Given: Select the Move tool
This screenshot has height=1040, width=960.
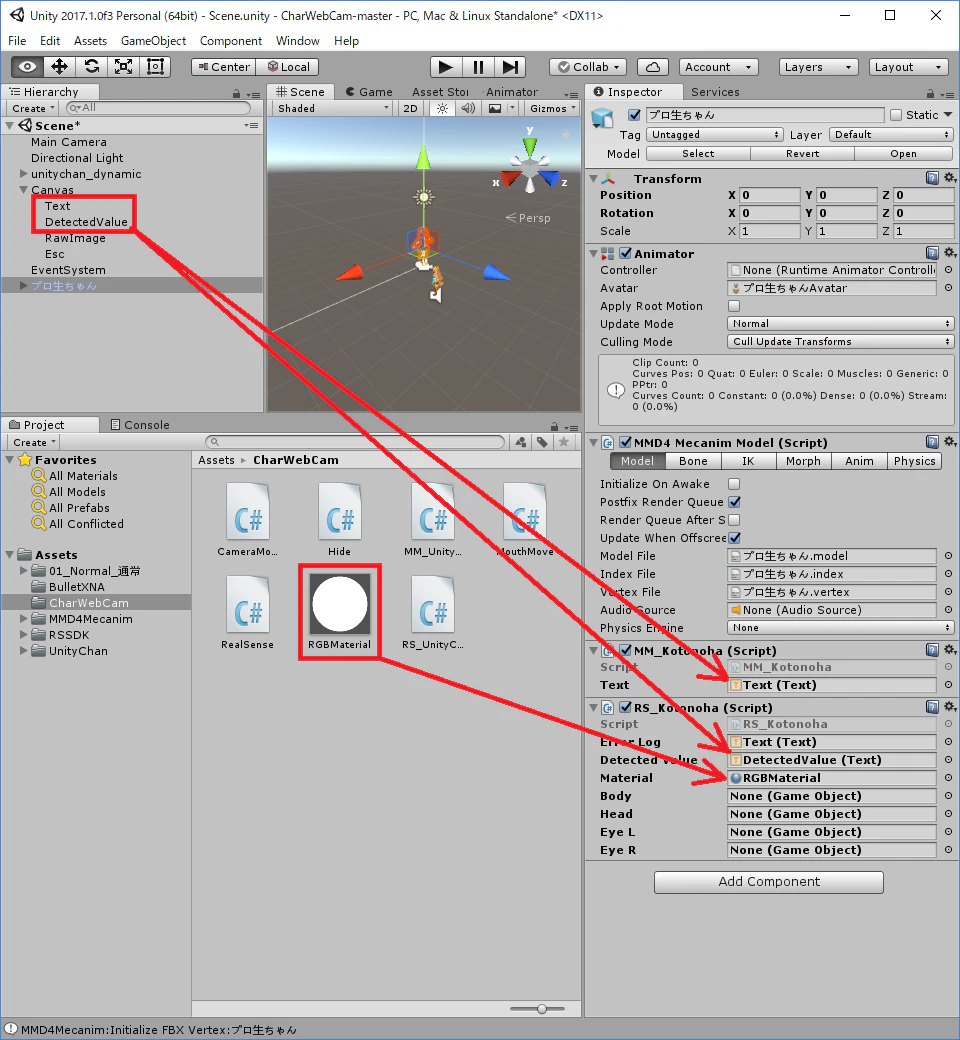Looking at the screenshot, I should 59,67.
